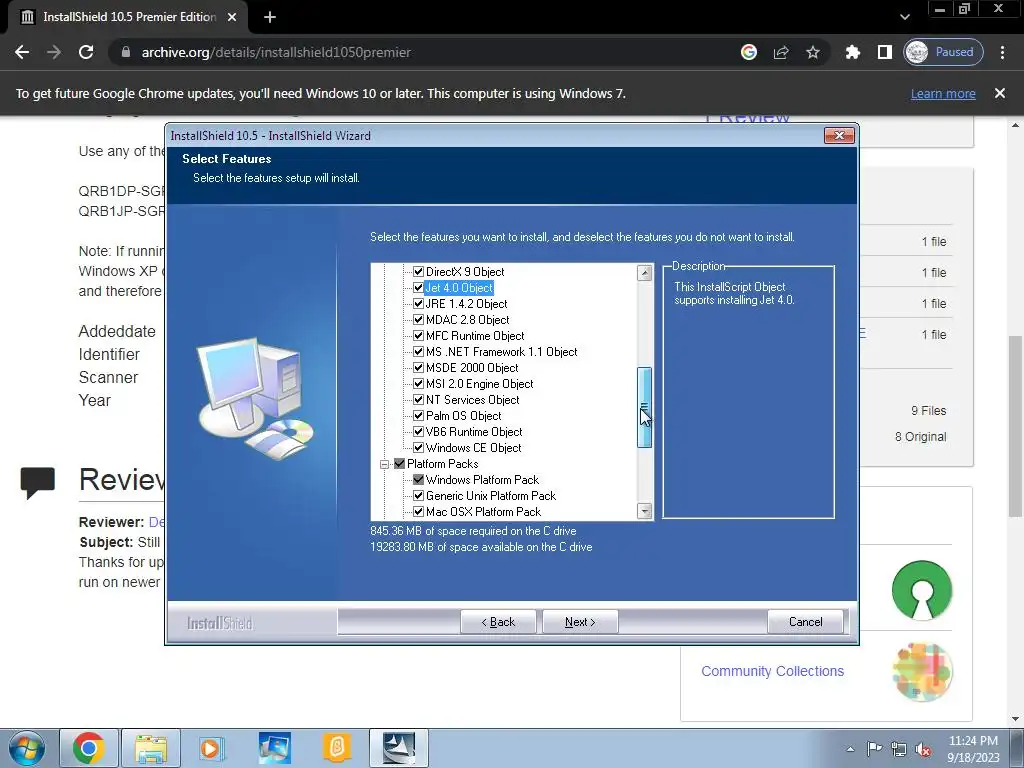Uncheck NT Services Object checkbox
The width and height of the screenshot is (1024, 768).
coord(419,400)
